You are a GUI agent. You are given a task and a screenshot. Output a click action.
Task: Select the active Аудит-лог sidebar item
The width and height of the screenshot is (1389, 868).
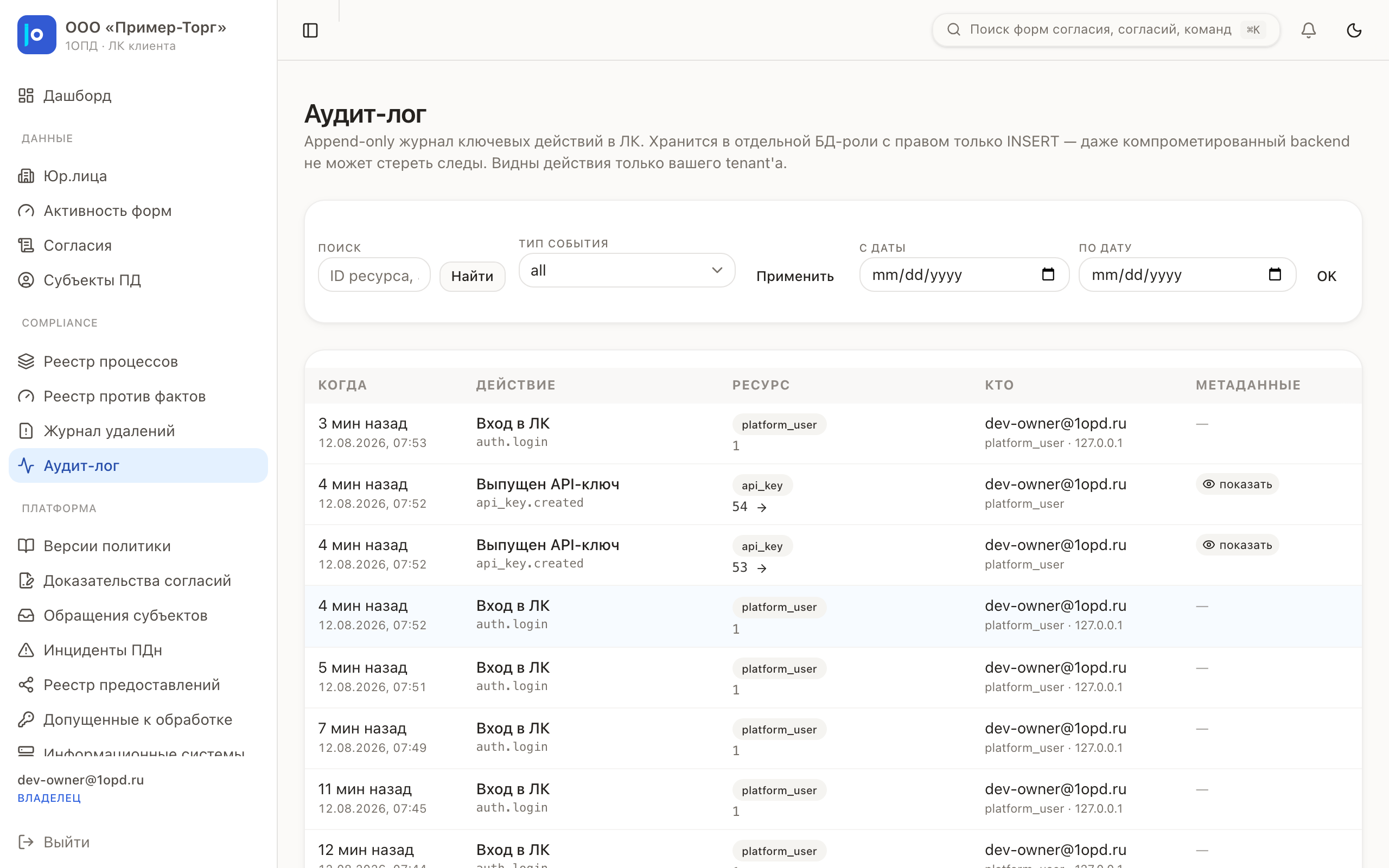pyautogui.click(x=138, y=465)
